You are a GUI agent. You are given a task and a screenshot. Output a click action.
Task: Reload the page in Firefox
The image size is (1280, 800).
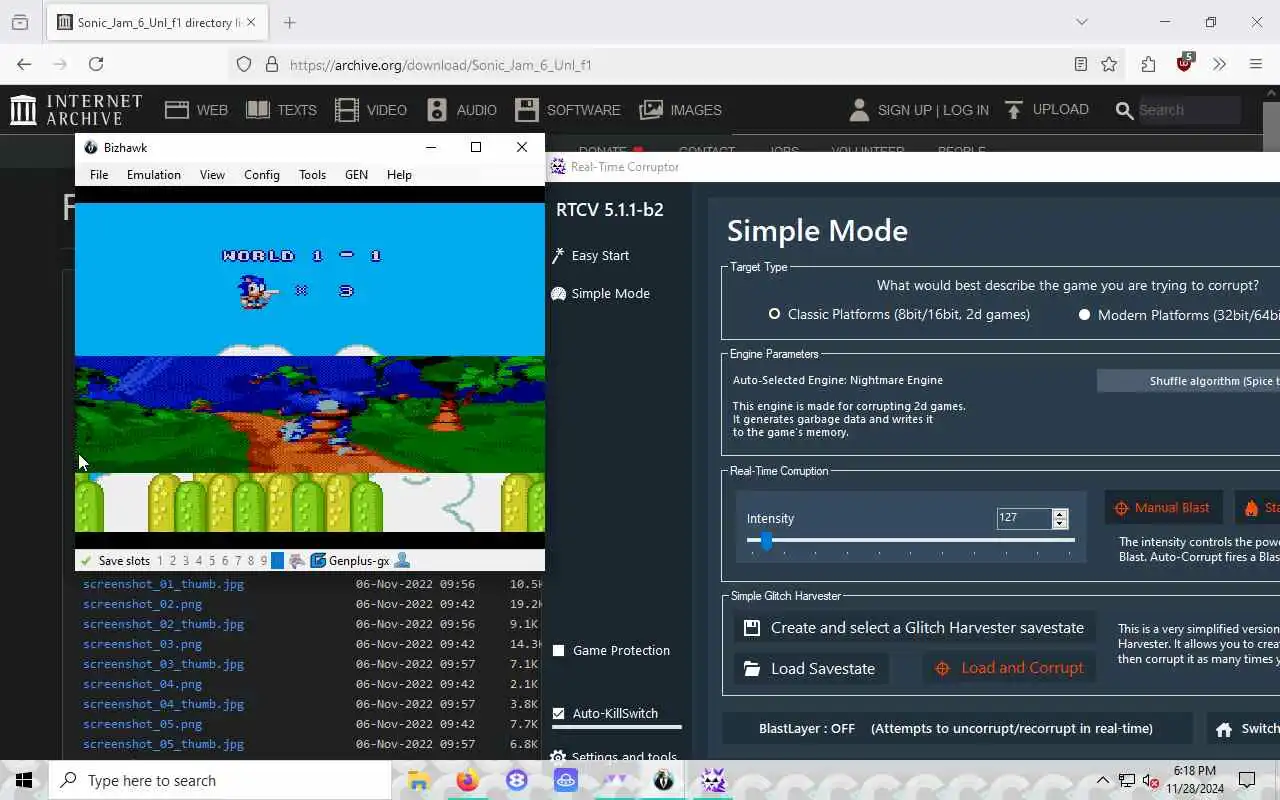point(96,64)
